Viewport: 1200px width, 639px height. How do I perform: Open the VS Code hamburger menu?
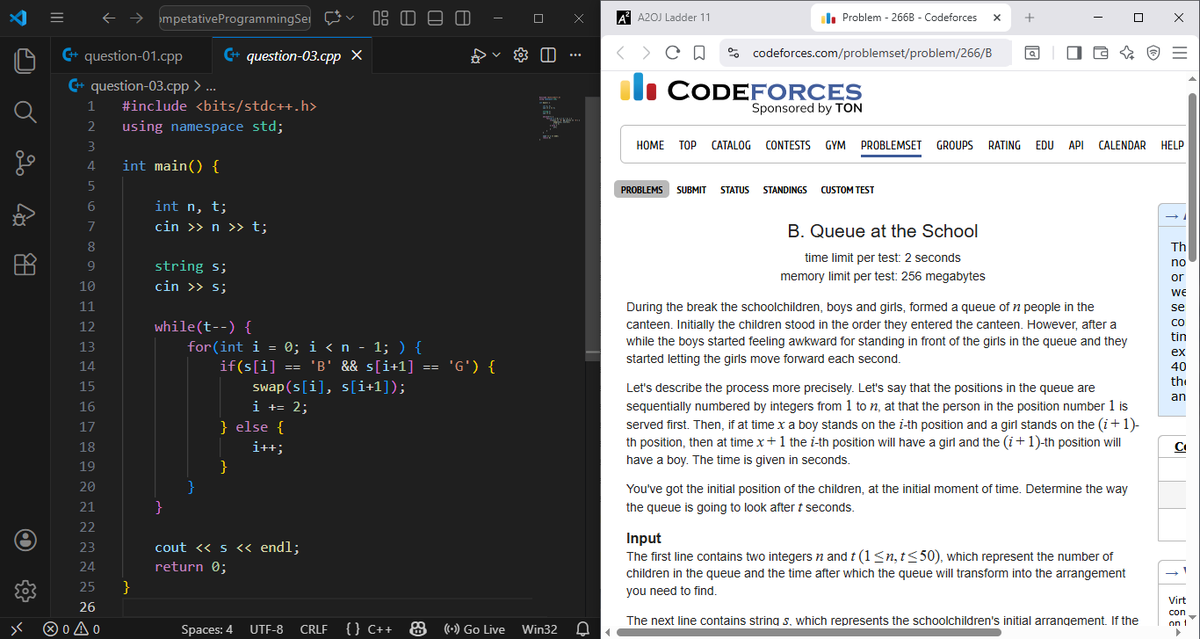(x=58, y=18)
